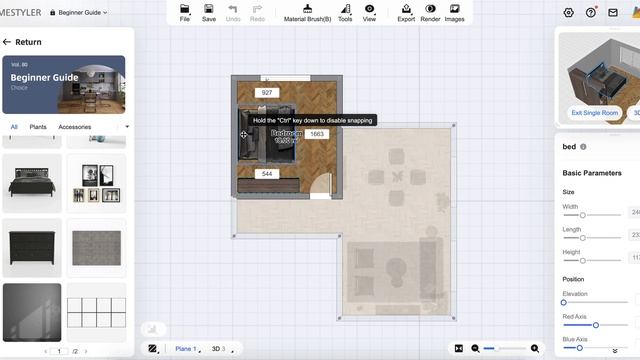Open the Tools ruler icon

pyautogui.click(x=345, y=9)
